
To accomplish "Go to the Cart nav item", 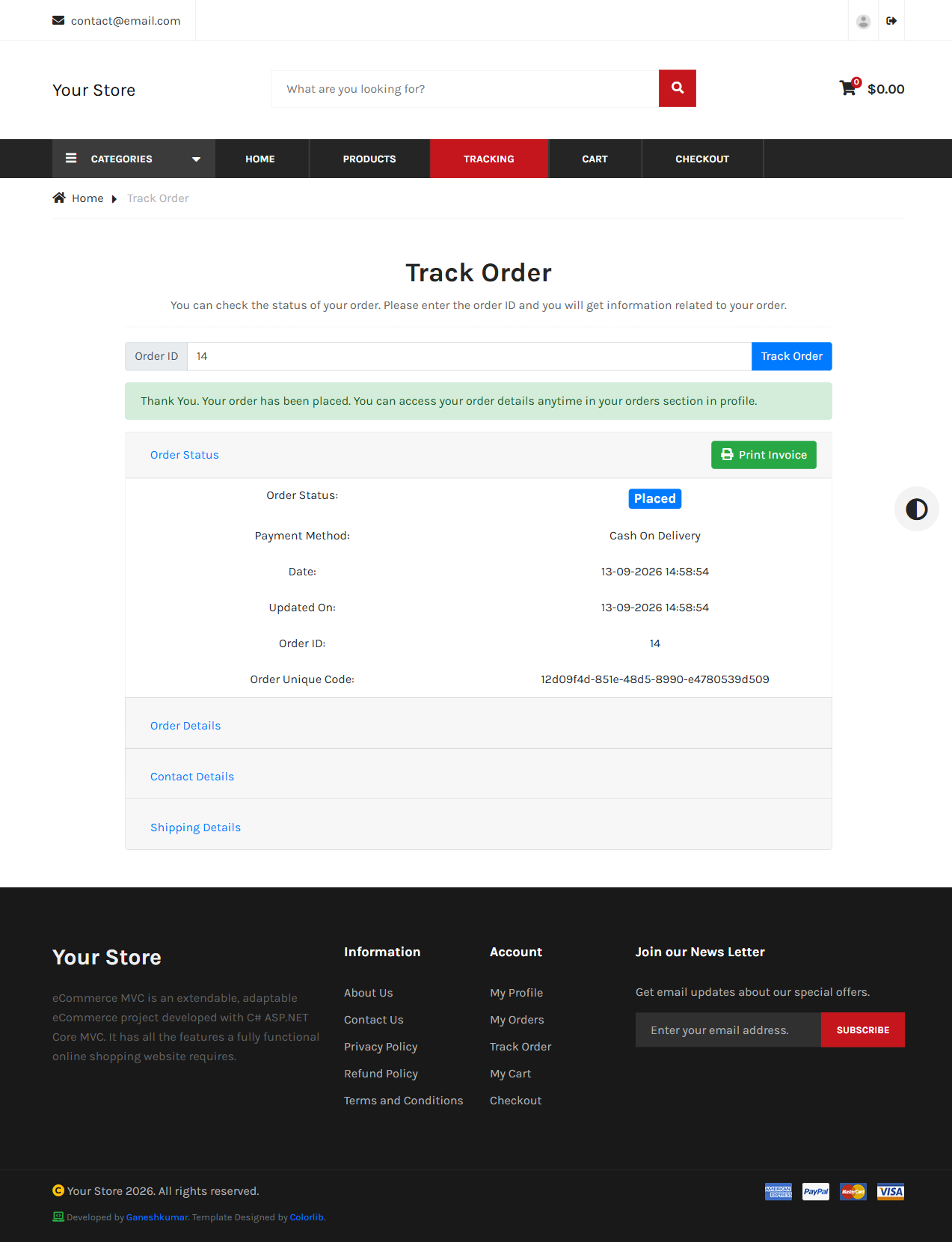I will pyautogui.click(x=595, y=159).
